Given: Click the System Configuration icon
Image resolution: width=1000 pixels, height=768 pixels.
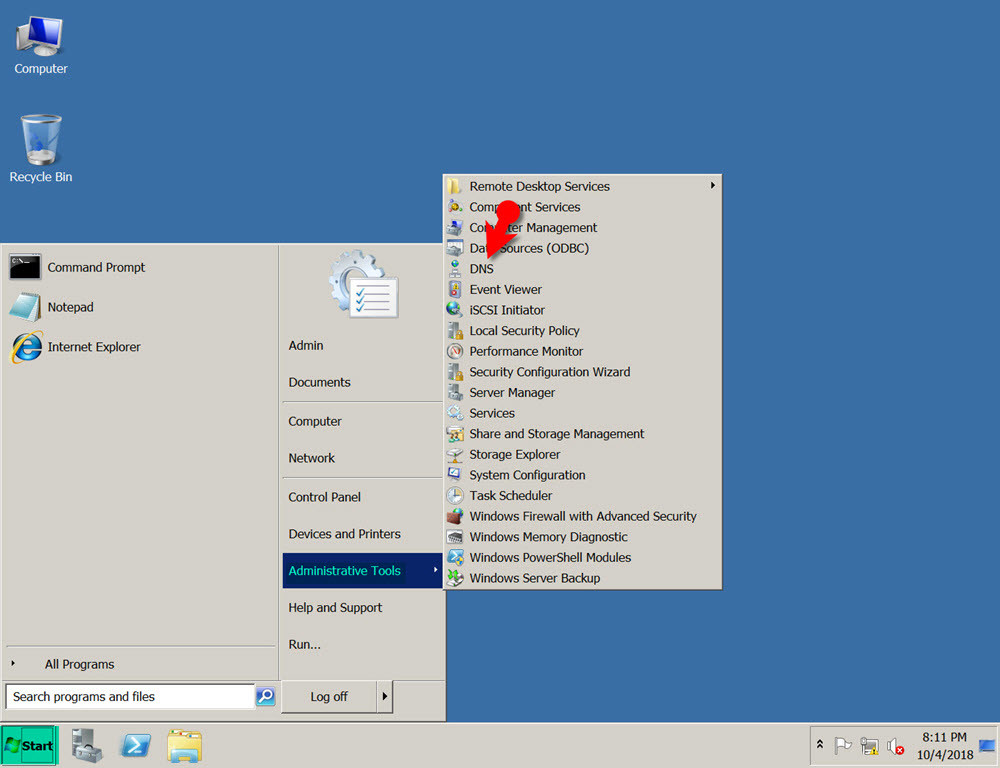Looking at the screenshot, I should click(x=454, y=475).
